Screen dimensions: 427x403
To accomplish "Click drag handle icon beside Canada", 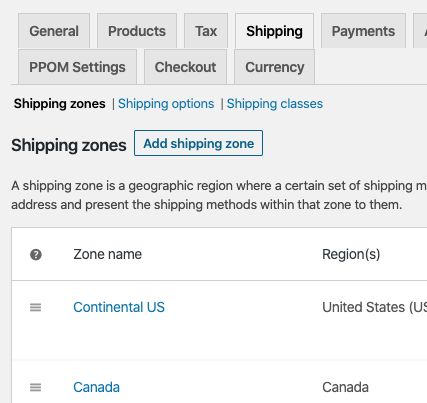I will (35, 387).
